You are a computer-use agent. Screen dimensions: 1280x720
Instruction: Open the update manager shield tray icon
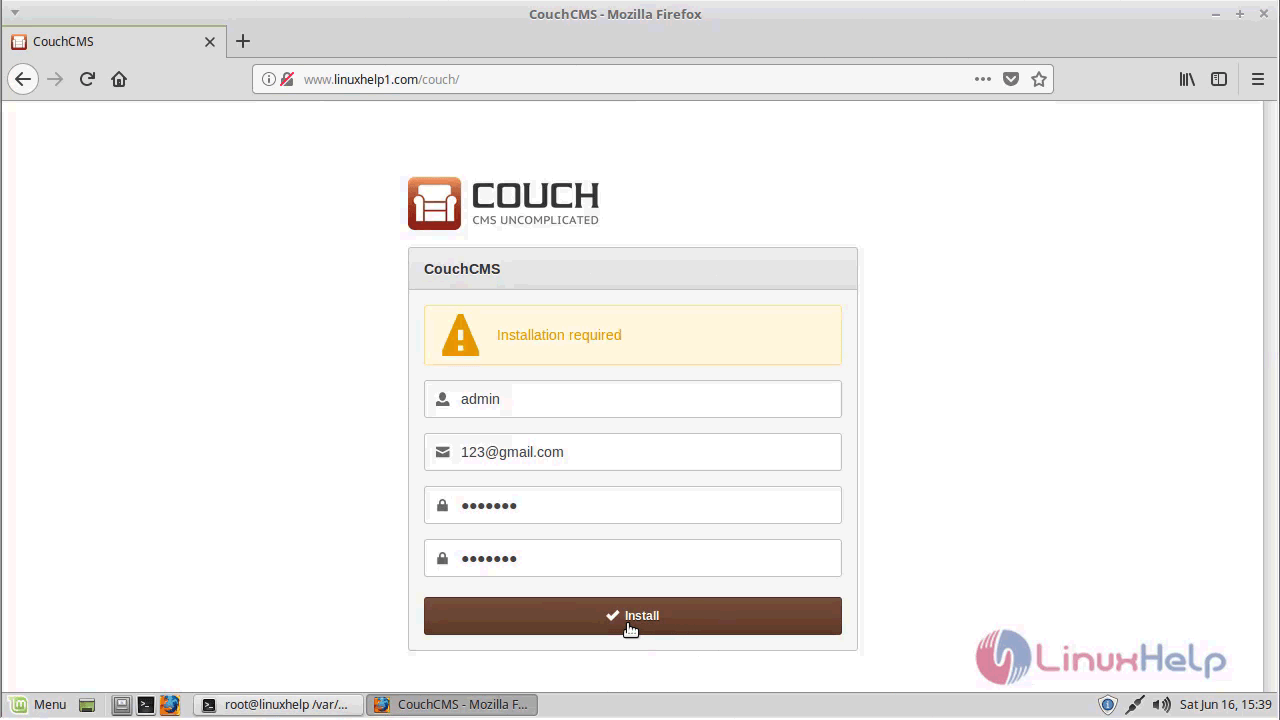(1107, 705)
